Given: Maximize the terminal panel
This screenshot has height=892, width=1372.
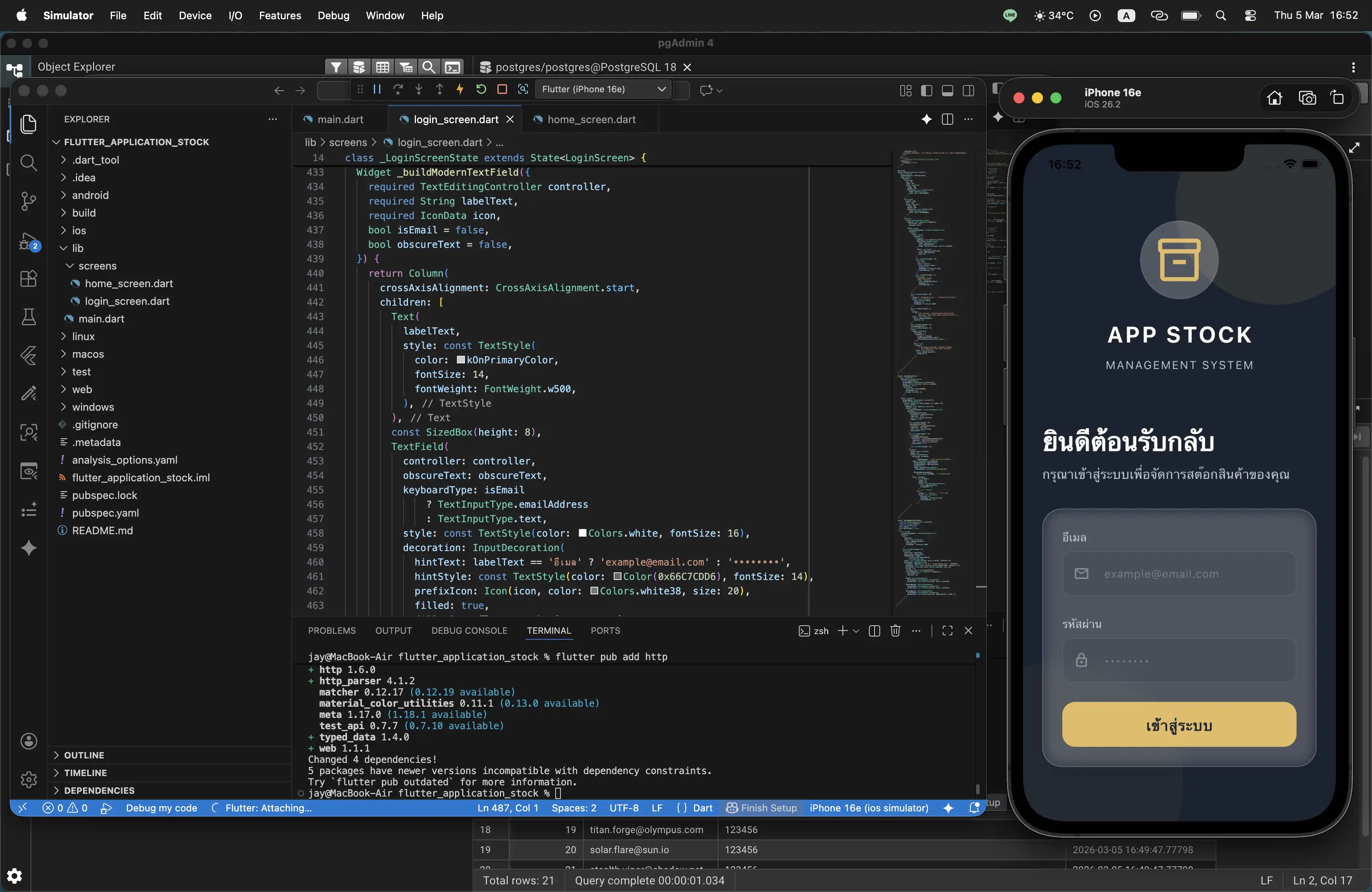Looking at the screenshot, I should coord(947,630).
